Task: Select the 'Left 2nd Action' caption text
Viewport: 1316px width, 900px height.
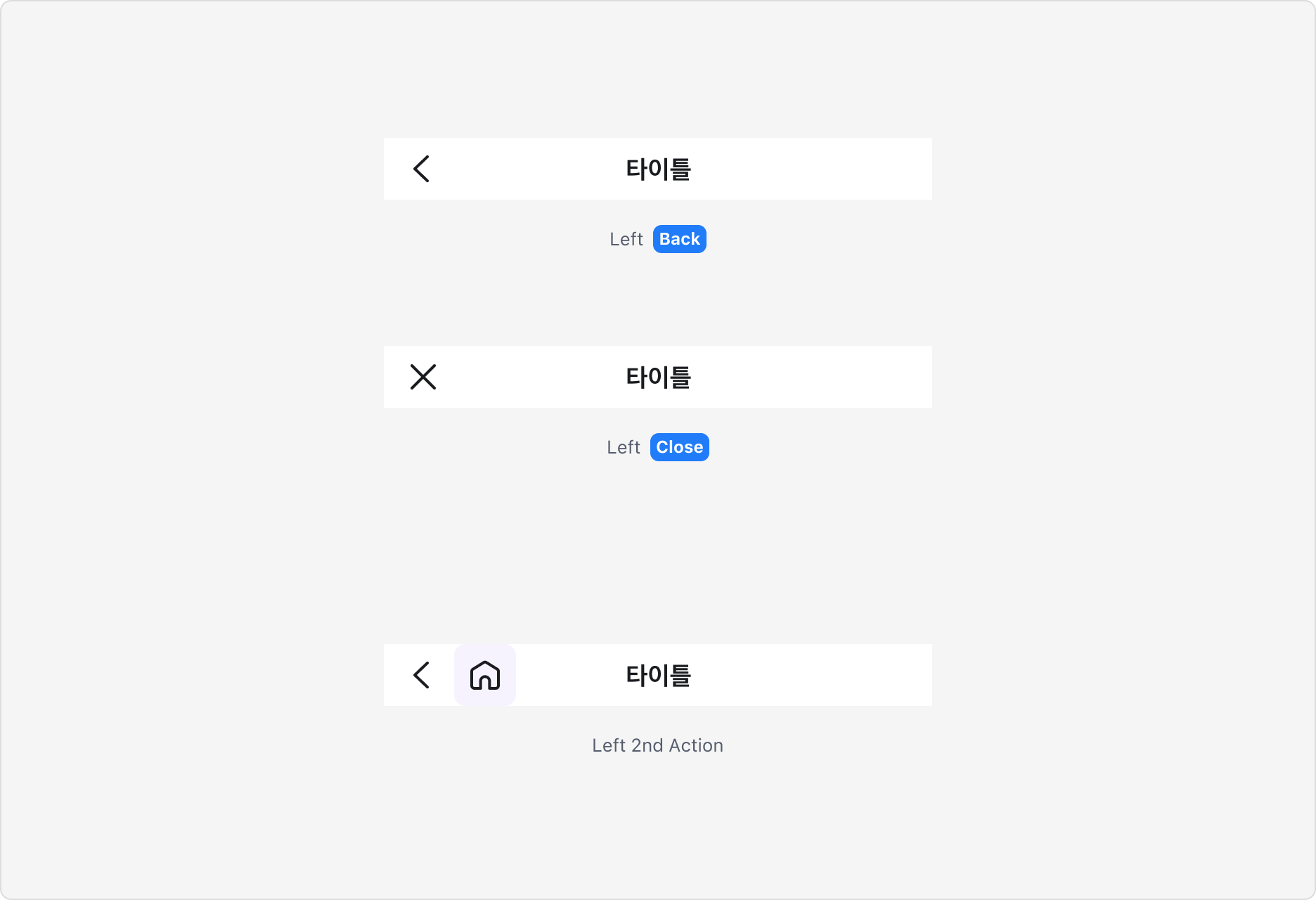Action: [657, 745]
